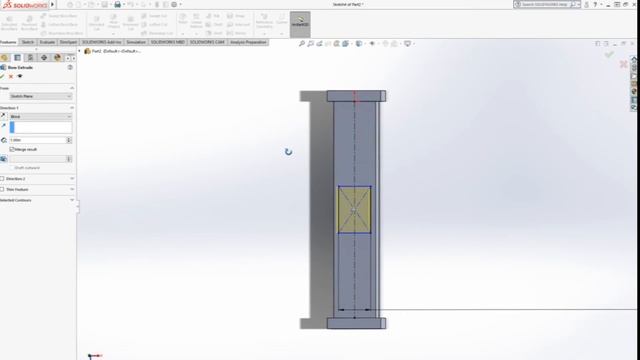Click View Orientation icon in view toolbar
640x360 pixels.
(345, 44)
